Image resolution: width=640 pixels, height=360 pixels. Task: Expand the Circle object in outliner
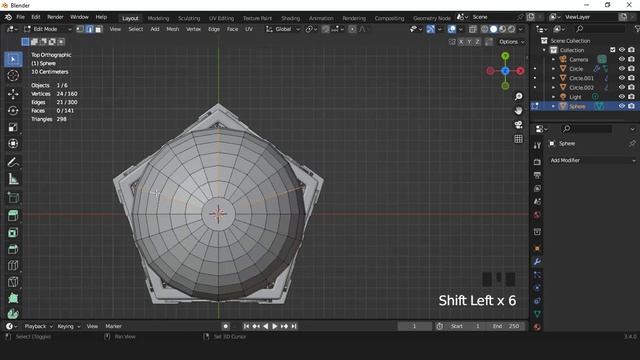pyautogui.click(x=553, y=69)
